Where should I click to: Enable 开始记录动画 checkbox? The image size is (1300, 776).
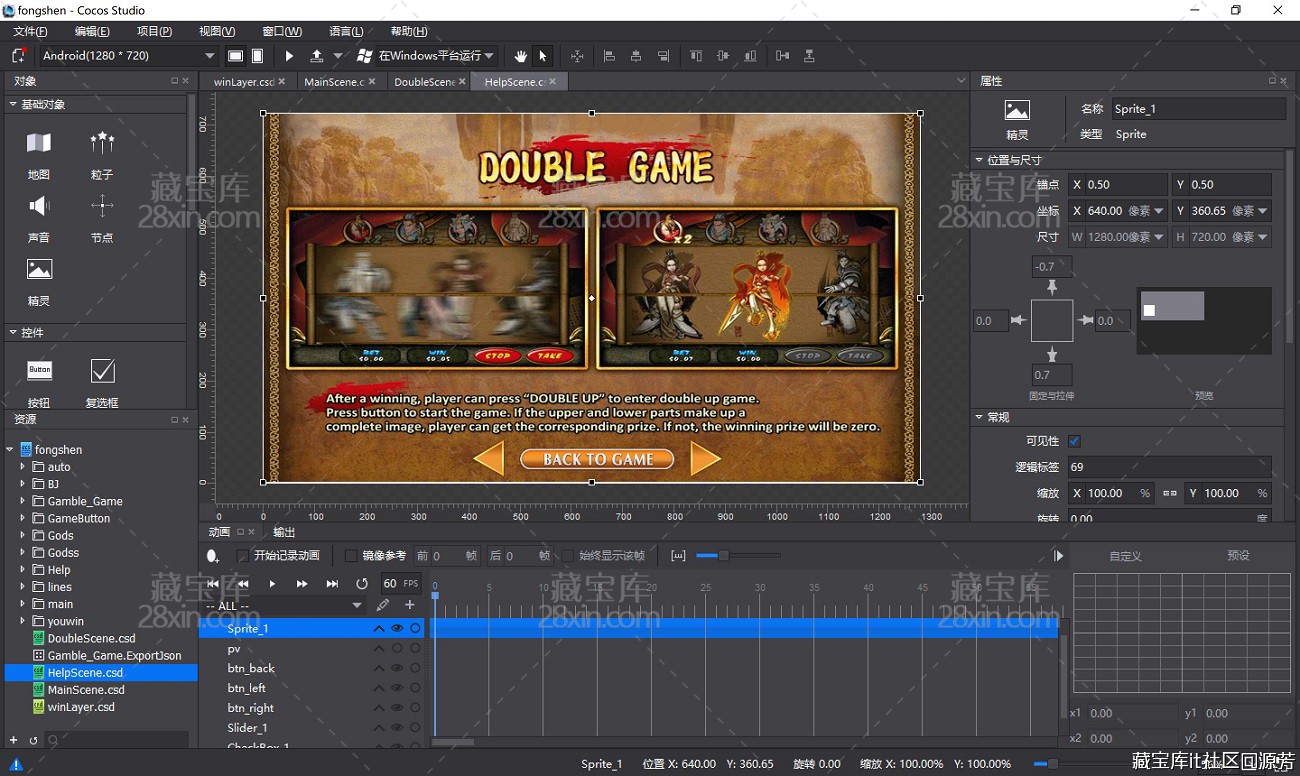[x=242, y=556]
